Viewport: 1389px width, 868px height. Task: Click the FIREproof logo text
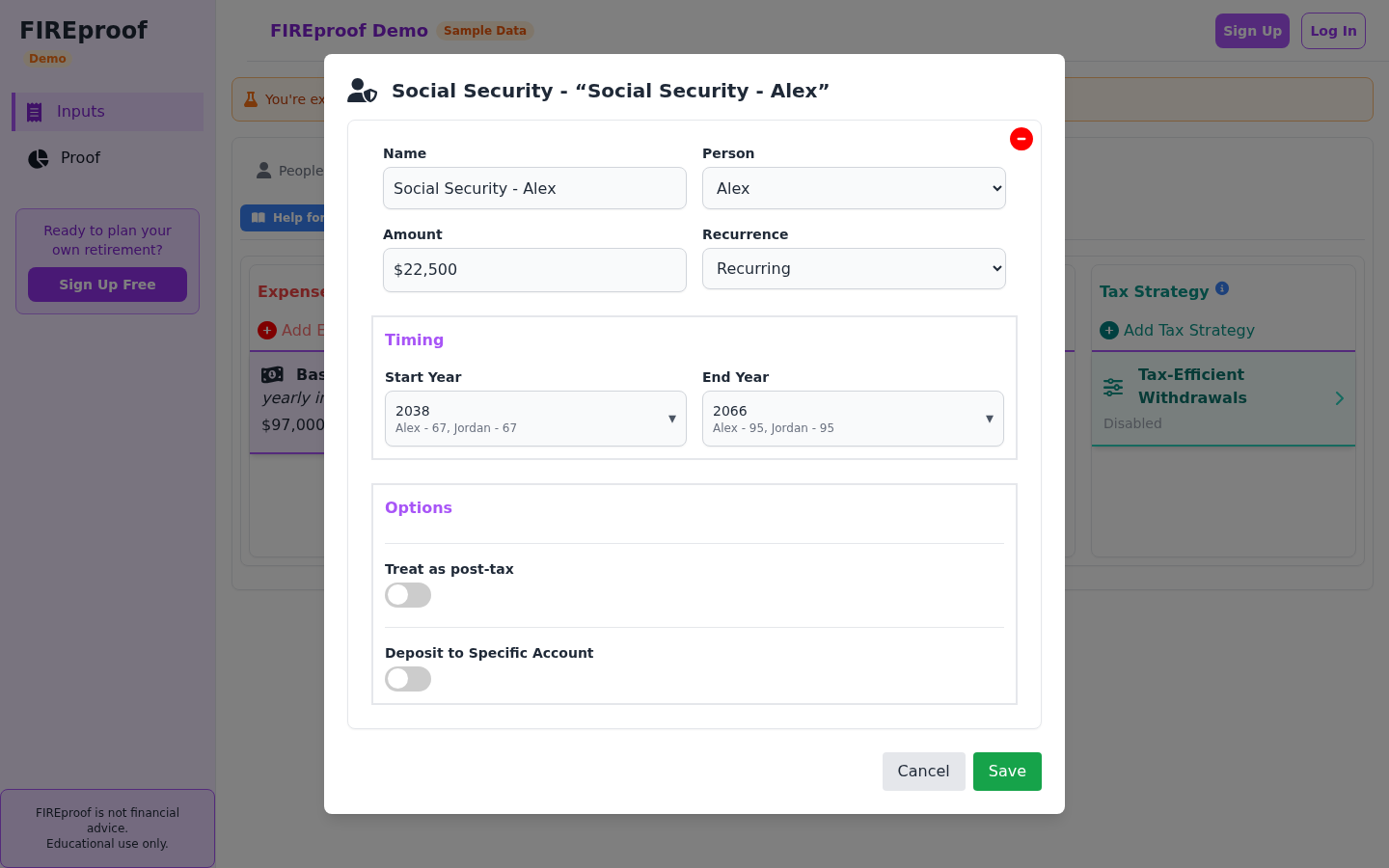click(x=84, y=31)
